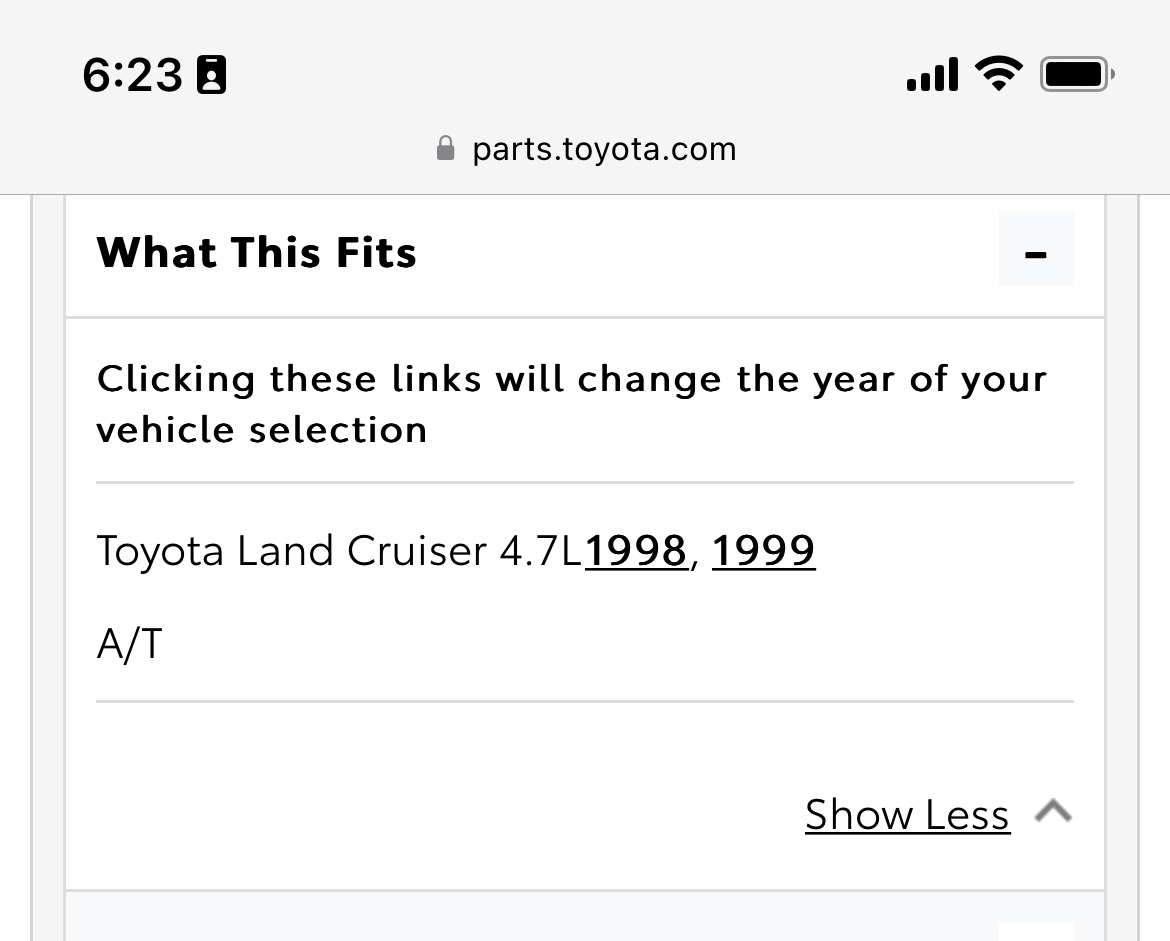
Task: Collapse the What This Fits section
Action: 1036,248
